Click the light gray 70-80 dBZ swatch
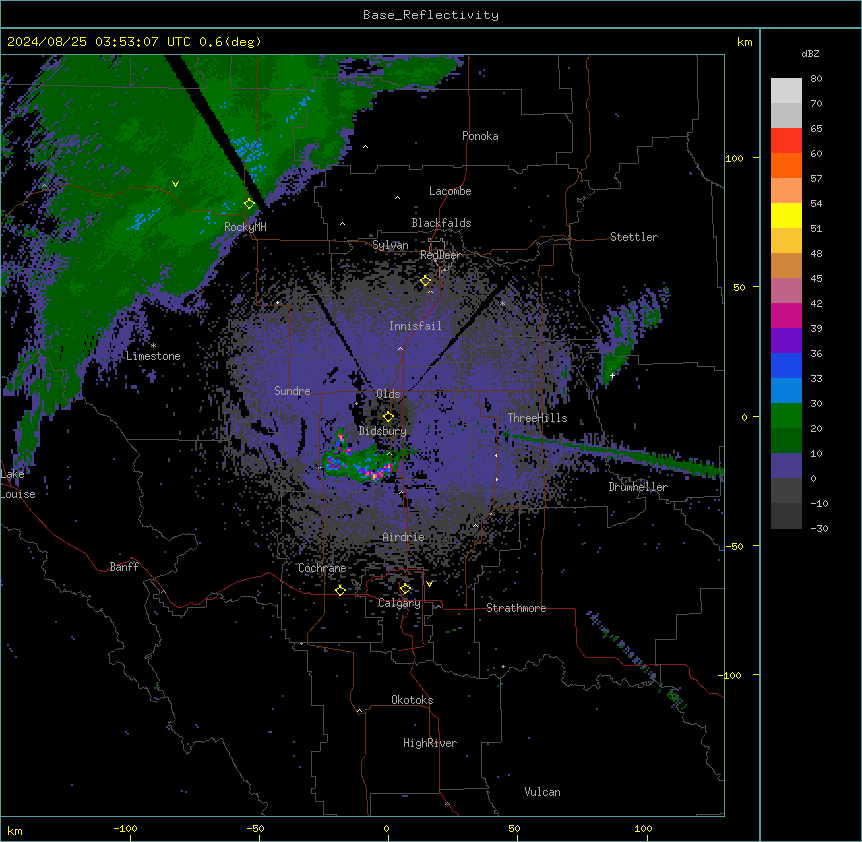The width and height of the screenshot is (862, 842). coord(786,91)
